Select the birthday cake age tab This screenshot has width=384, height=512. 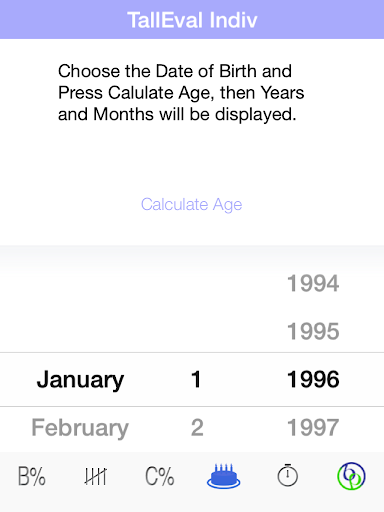[x=224, y=476]
